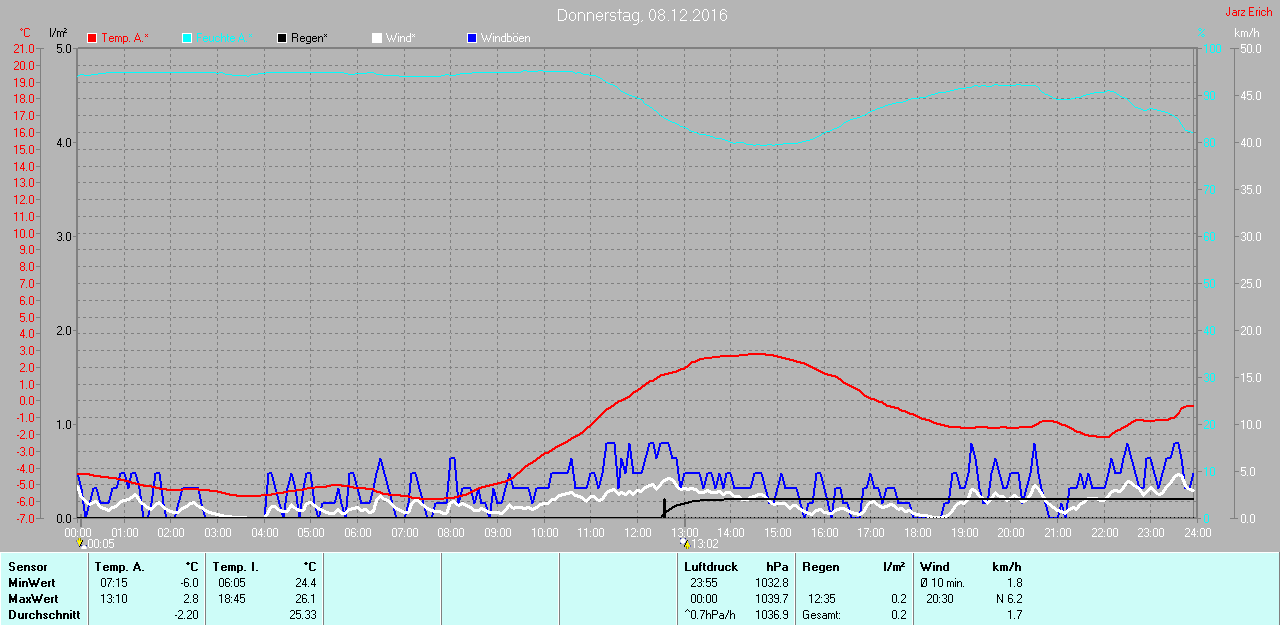This screenshot has width=1280, height=625.
Task: Click the 24:00 time axis label
Action: tap(1196, 532)
